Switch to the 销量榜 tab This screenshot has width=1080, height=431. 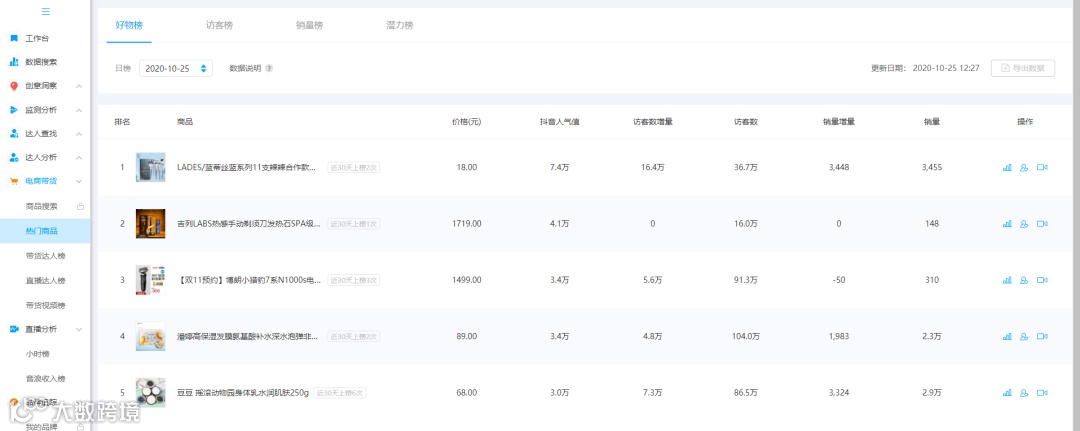pos(309,25)
